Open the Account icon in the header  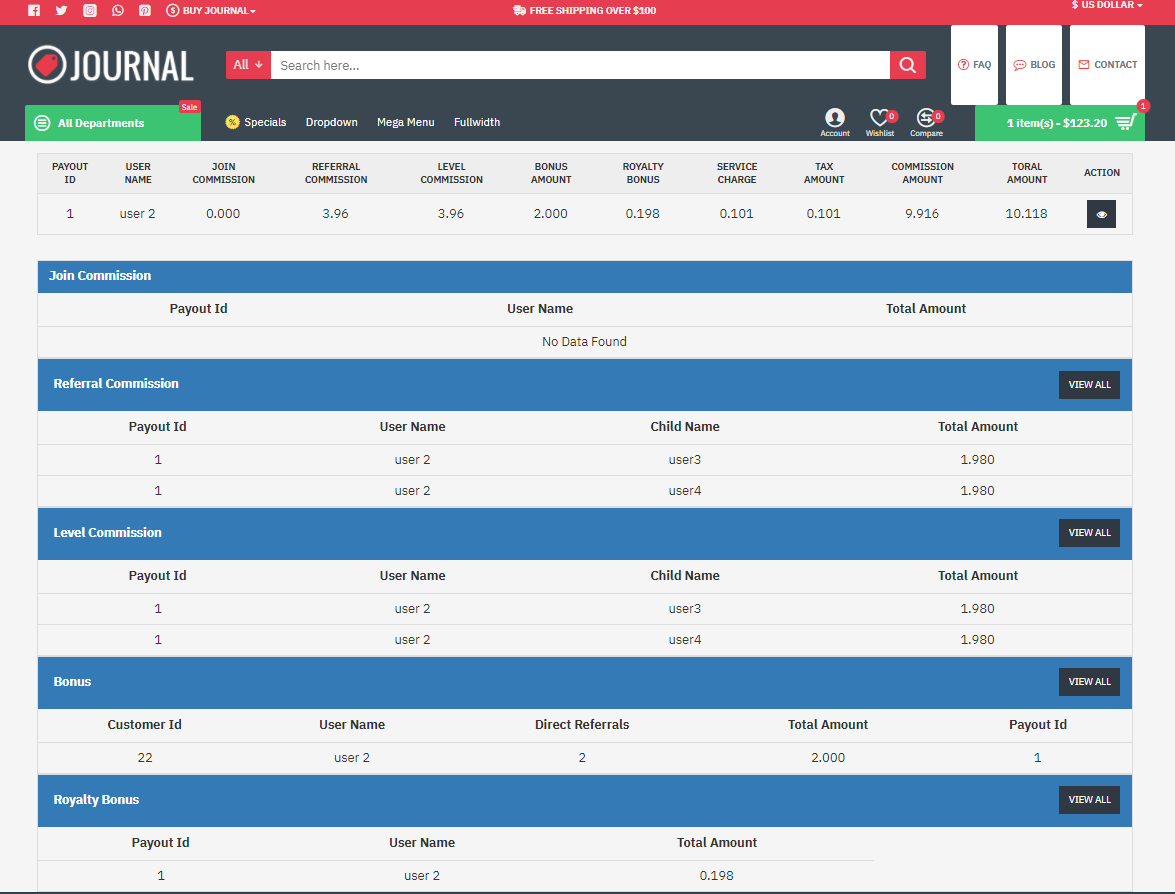[x=835, y=118]
